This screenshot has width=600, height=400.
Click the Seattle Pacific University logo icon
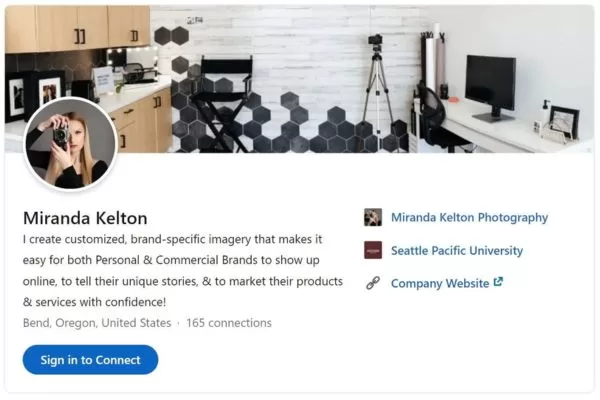373,250
